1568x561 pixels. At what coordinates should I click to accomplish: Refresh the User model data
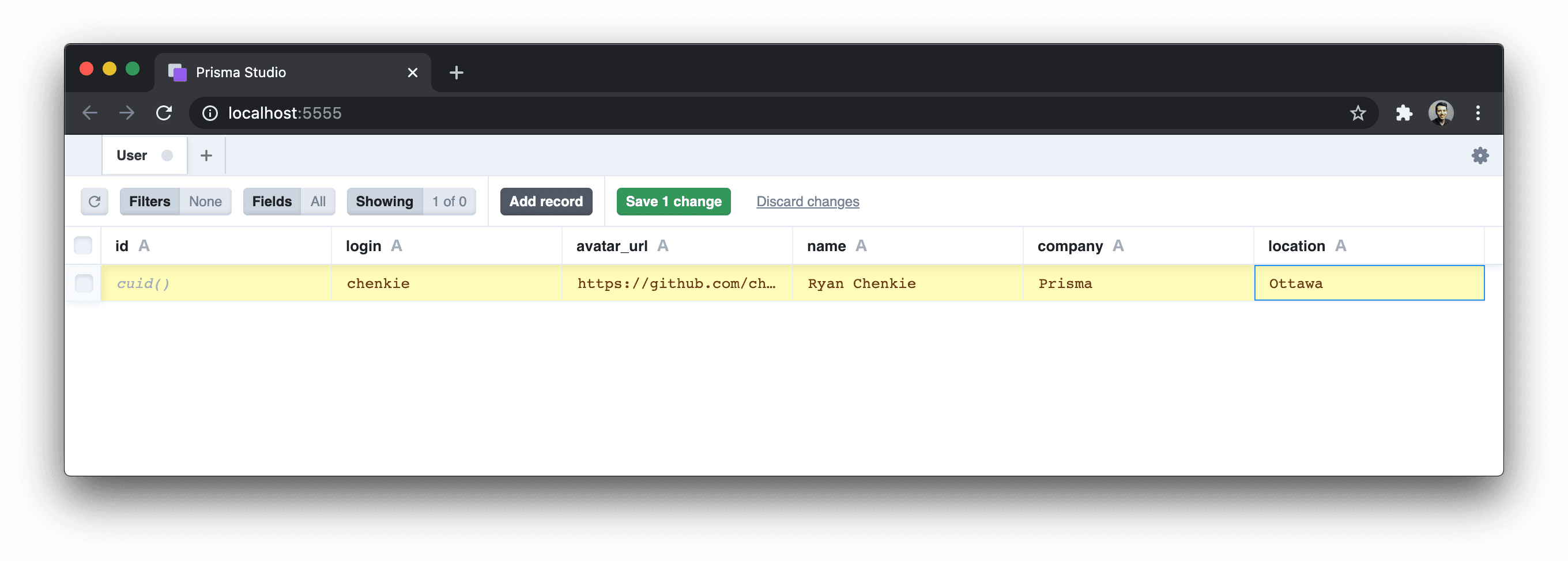(95, 202)
